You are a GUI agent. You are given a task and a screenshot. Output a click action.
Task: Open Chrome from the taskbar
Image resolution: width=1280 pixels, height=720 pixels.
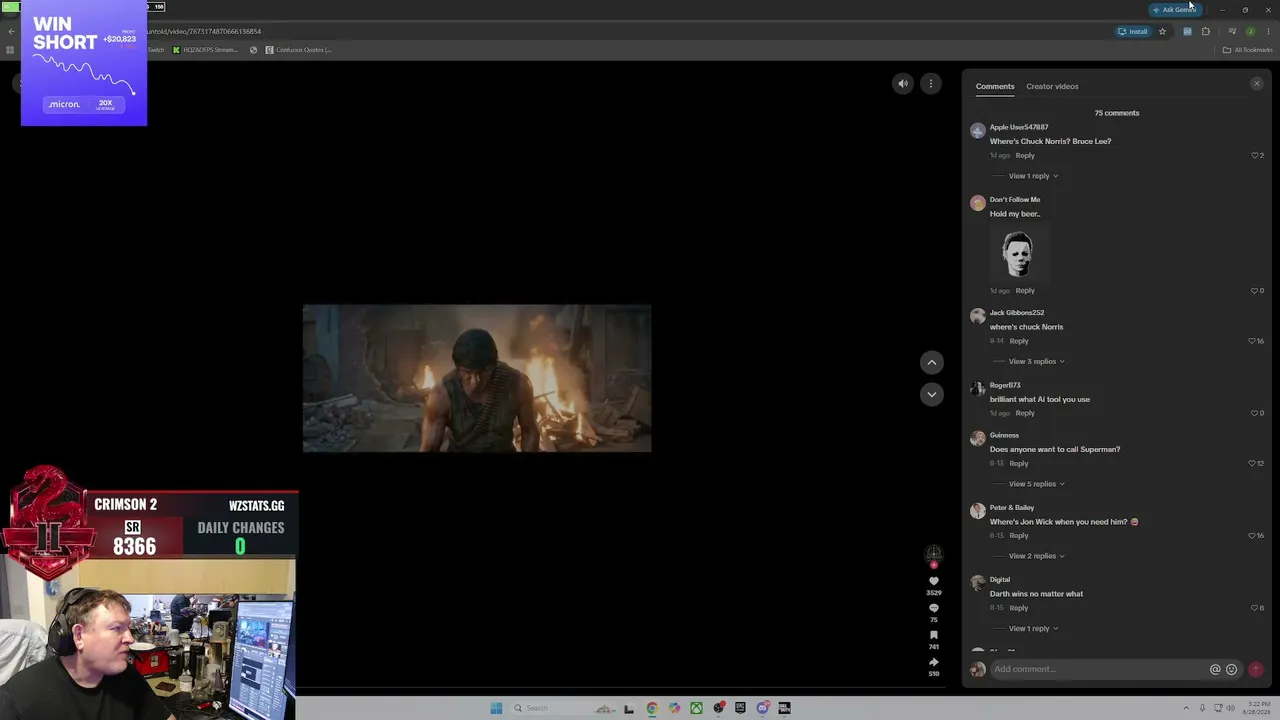(x=652, y=708)
